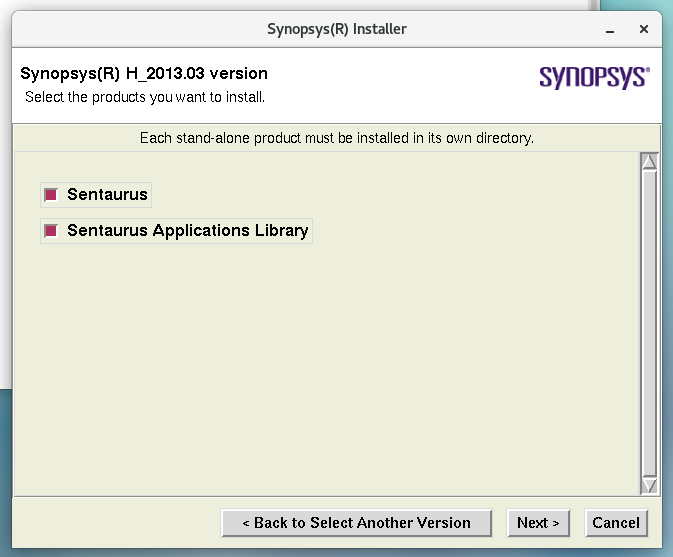Uncheck the Sentaurus Applications Library checkbox

click(x=51, y=231)
